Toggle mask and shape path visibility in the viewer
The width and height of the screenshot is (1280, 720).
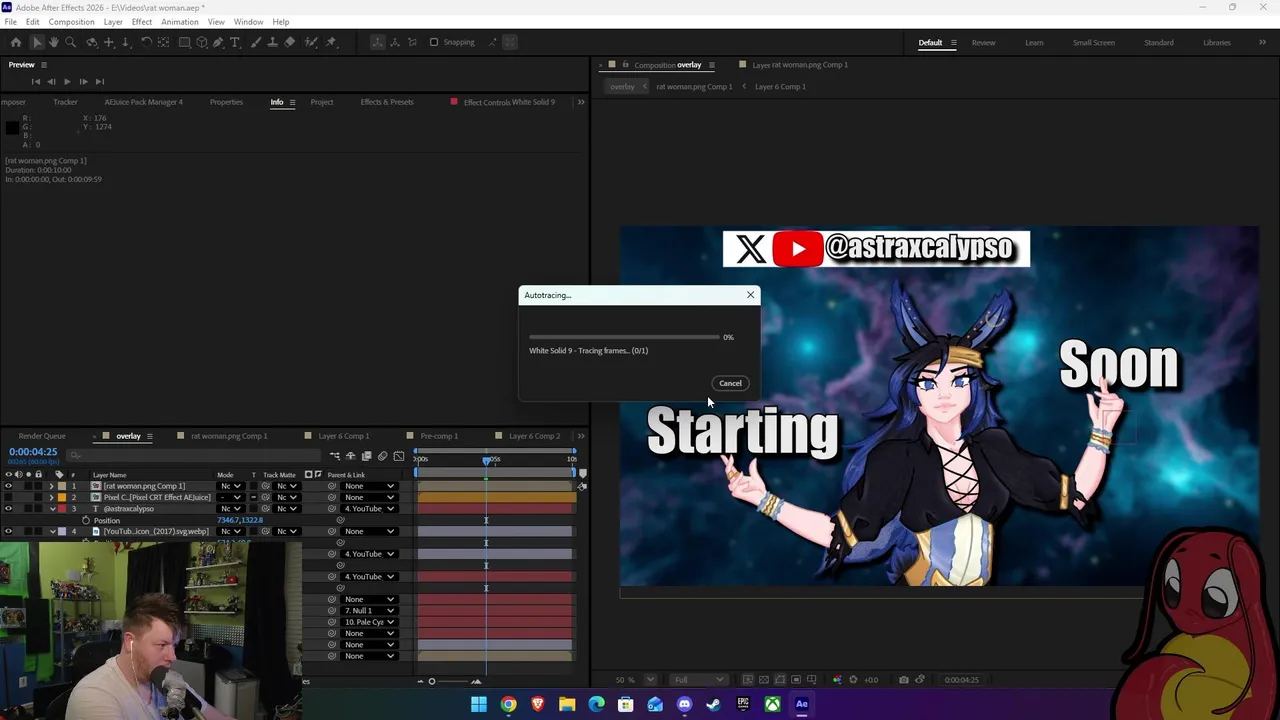click(x=779, y=680)
